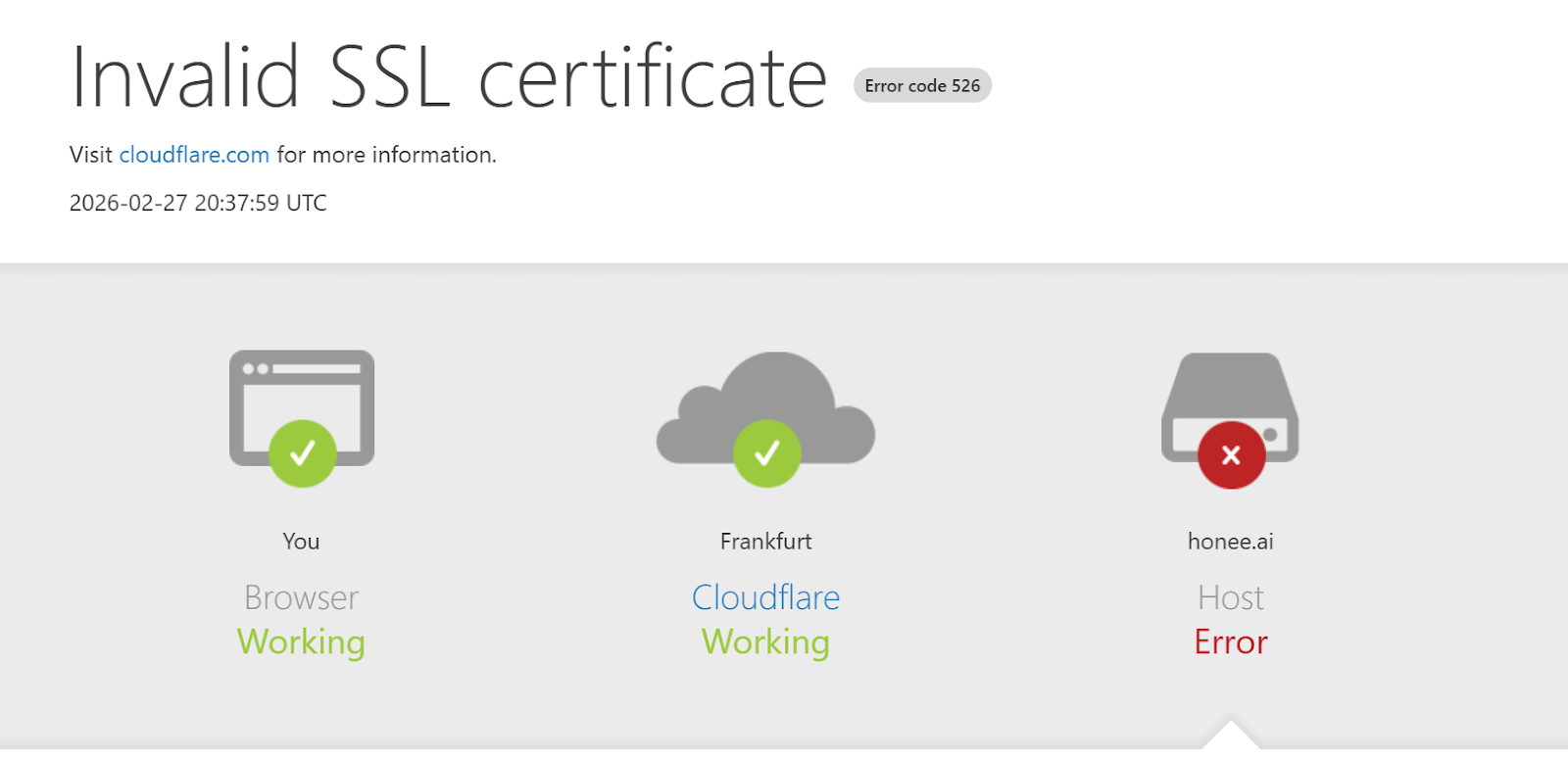Open the blue Cloudflare link under Frankfurt
This screenshot has height=760, width=1568.
pos(765,597)
